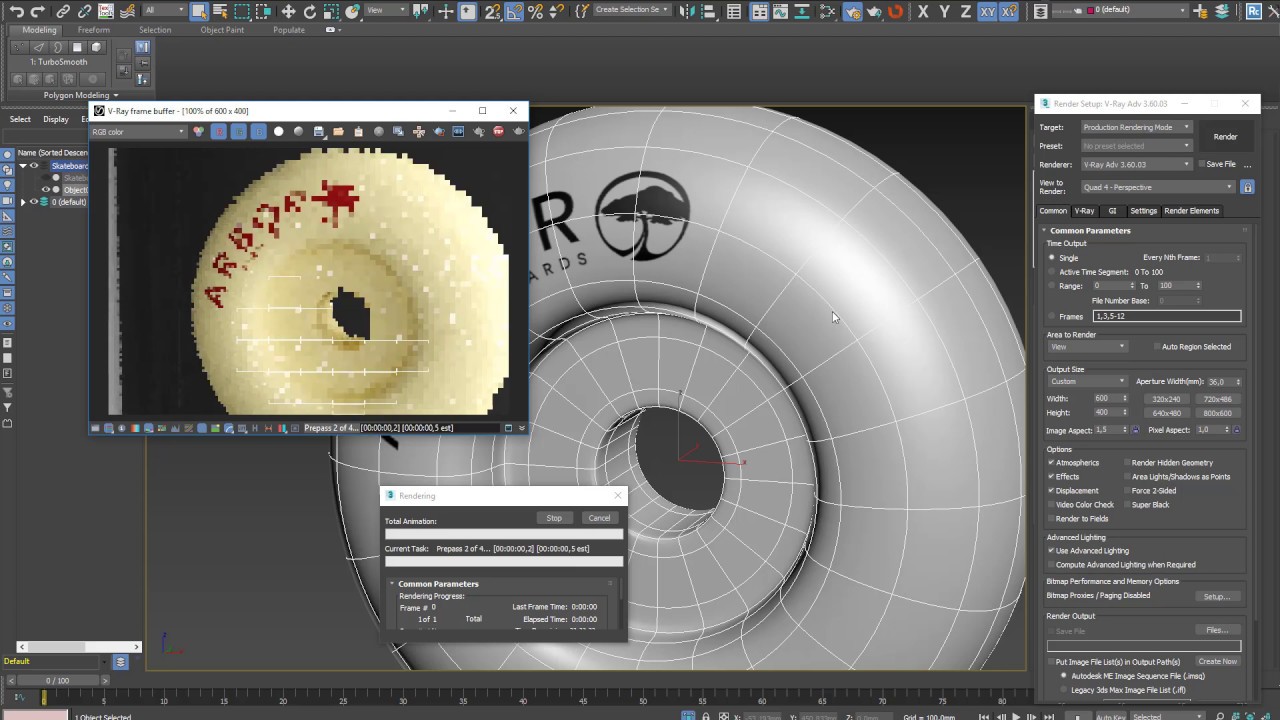
Task: Open Renderer dropdown V-Ray Adv 3.60.03
Action: [x=1136, y=164]
